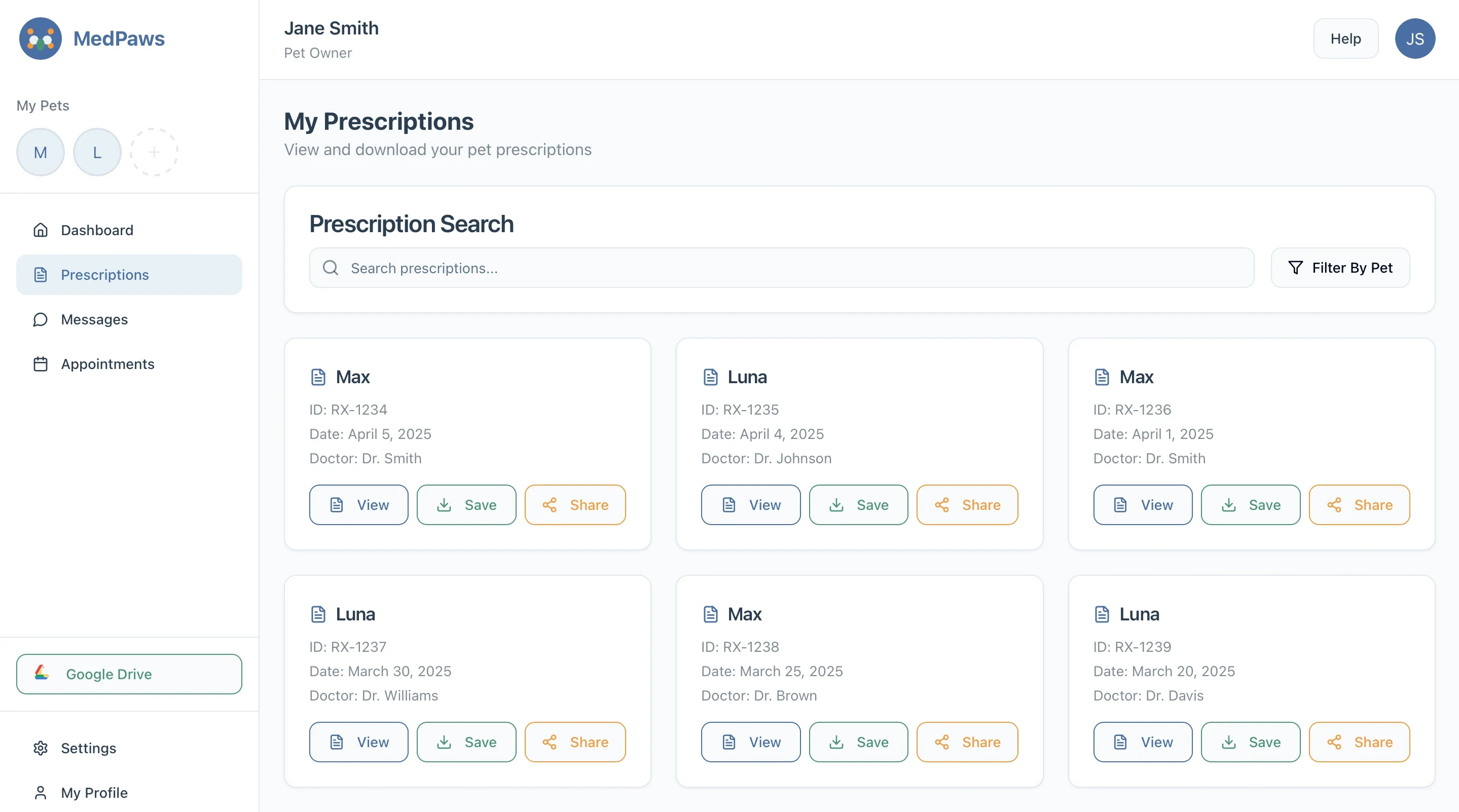
Task: Save prescription RX-1236
Action: click(x=1250, y=504)
